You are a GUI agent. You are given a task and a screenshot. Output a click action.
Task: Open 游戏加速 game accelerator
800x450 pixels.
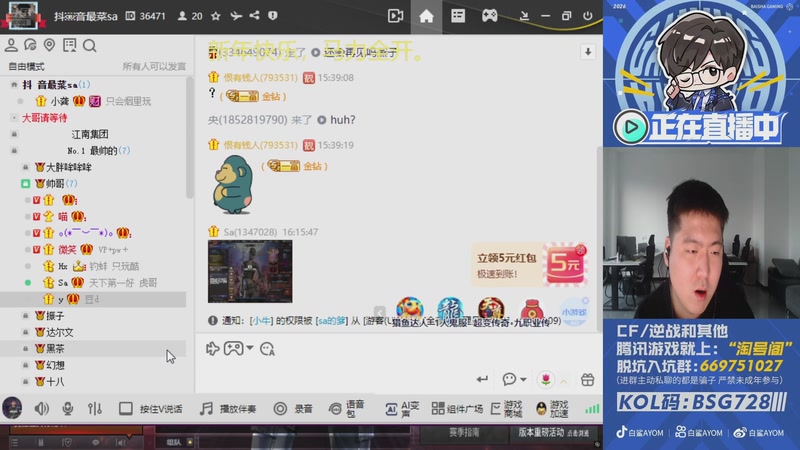[552, 409]
